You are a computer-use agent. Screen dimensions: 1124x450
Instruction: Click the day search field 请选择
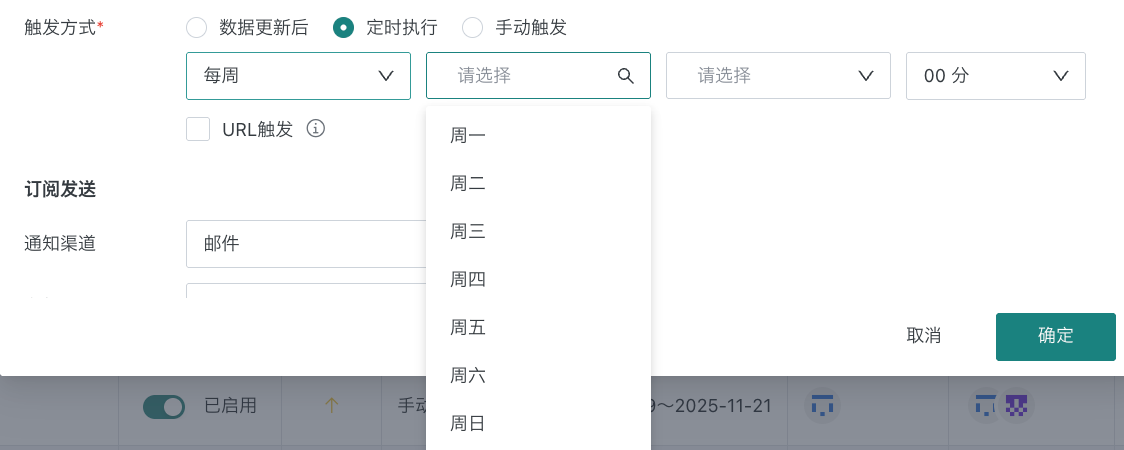coord(538,75)
